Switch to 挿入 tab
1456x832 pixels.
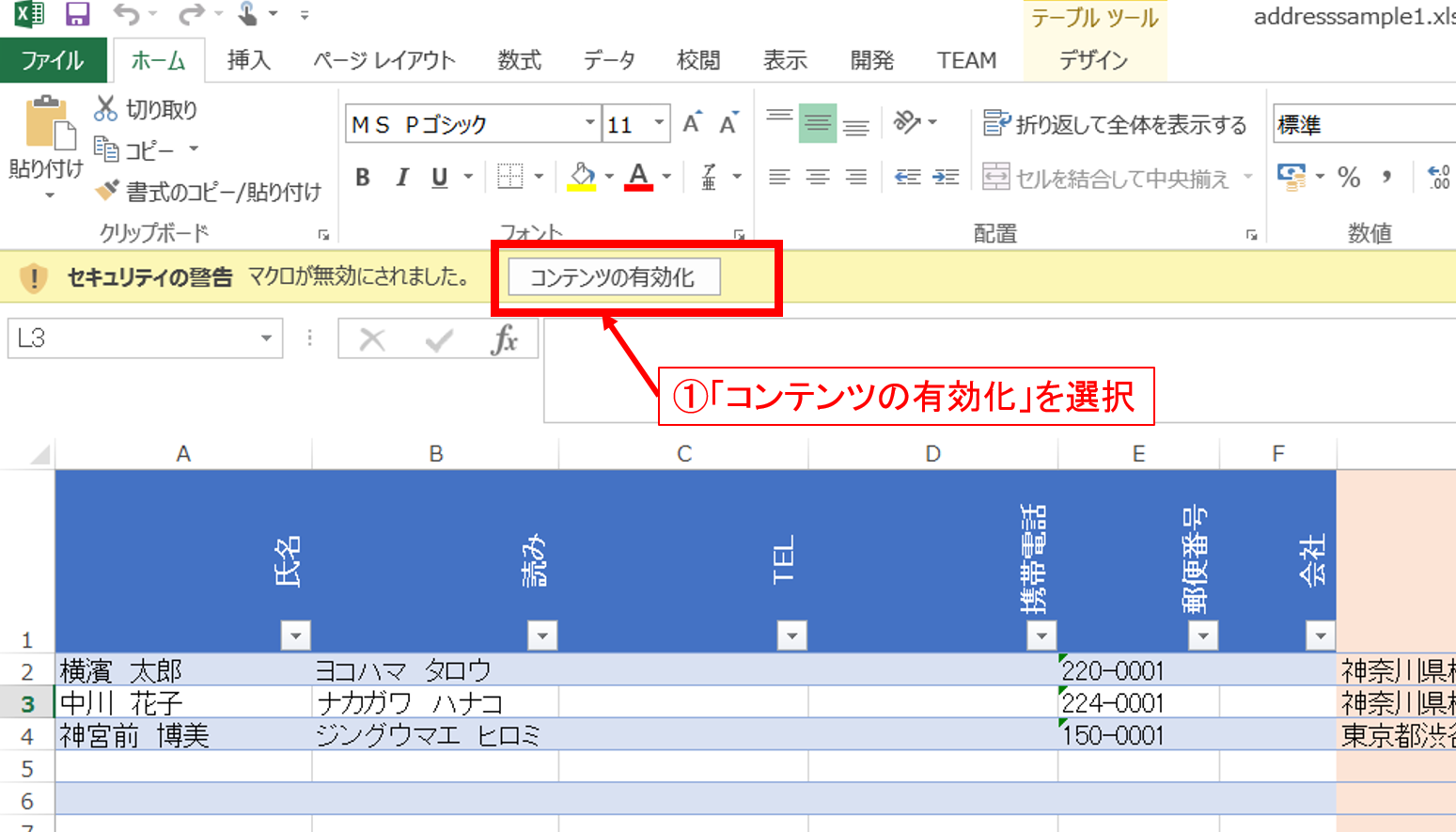(x=249, y=60)
